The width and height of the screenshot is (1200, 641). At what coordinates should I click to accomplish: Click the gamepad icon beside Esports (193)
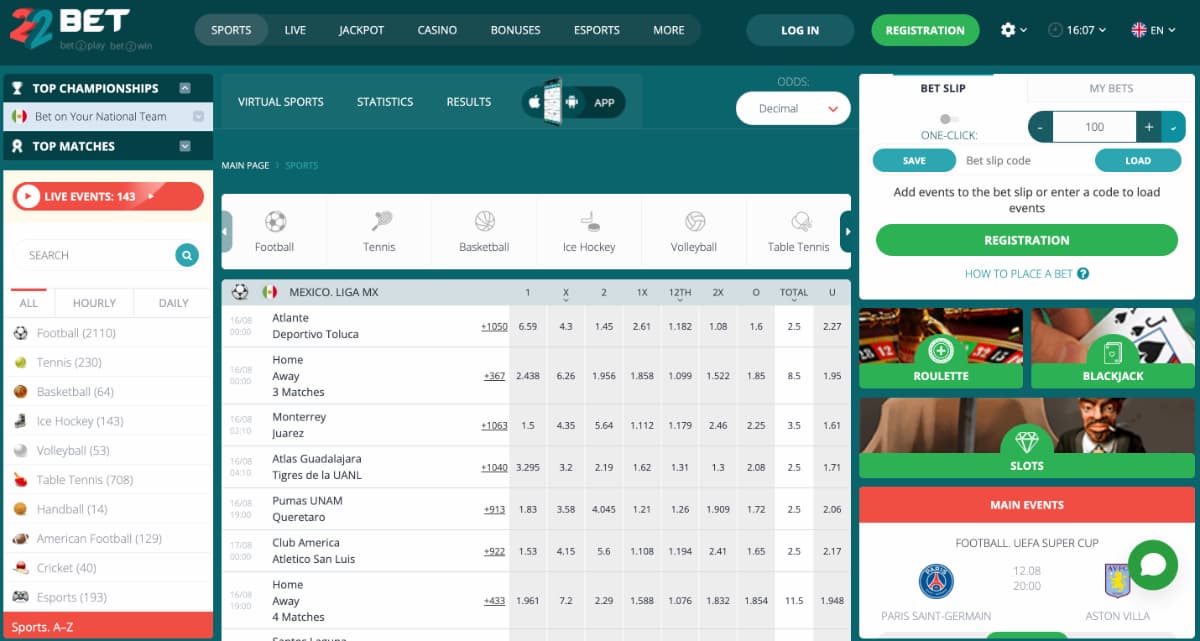pyautogui.click(x=21, y=597)
